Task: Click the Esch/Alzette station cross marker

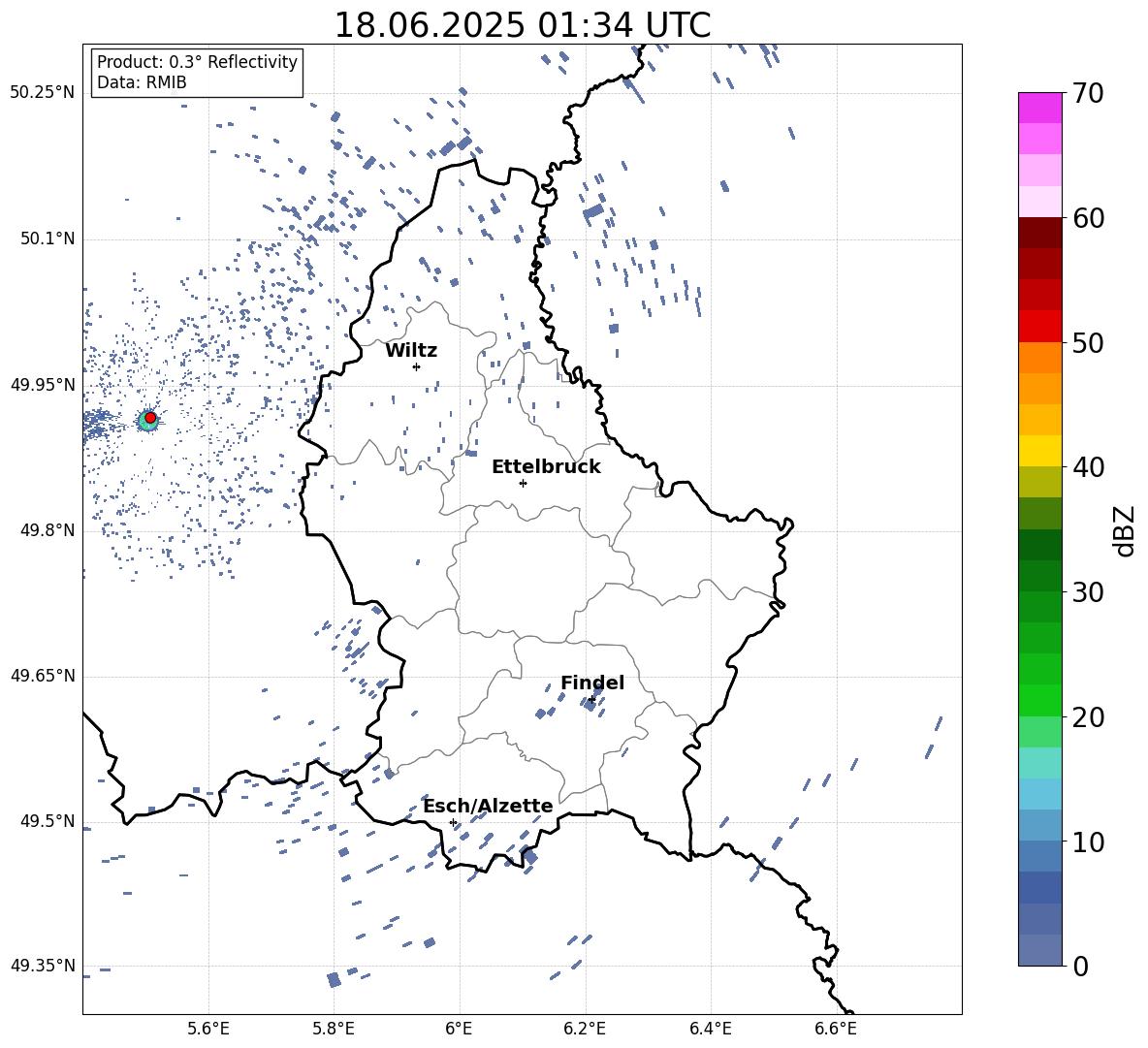Action: pos(453,822)
